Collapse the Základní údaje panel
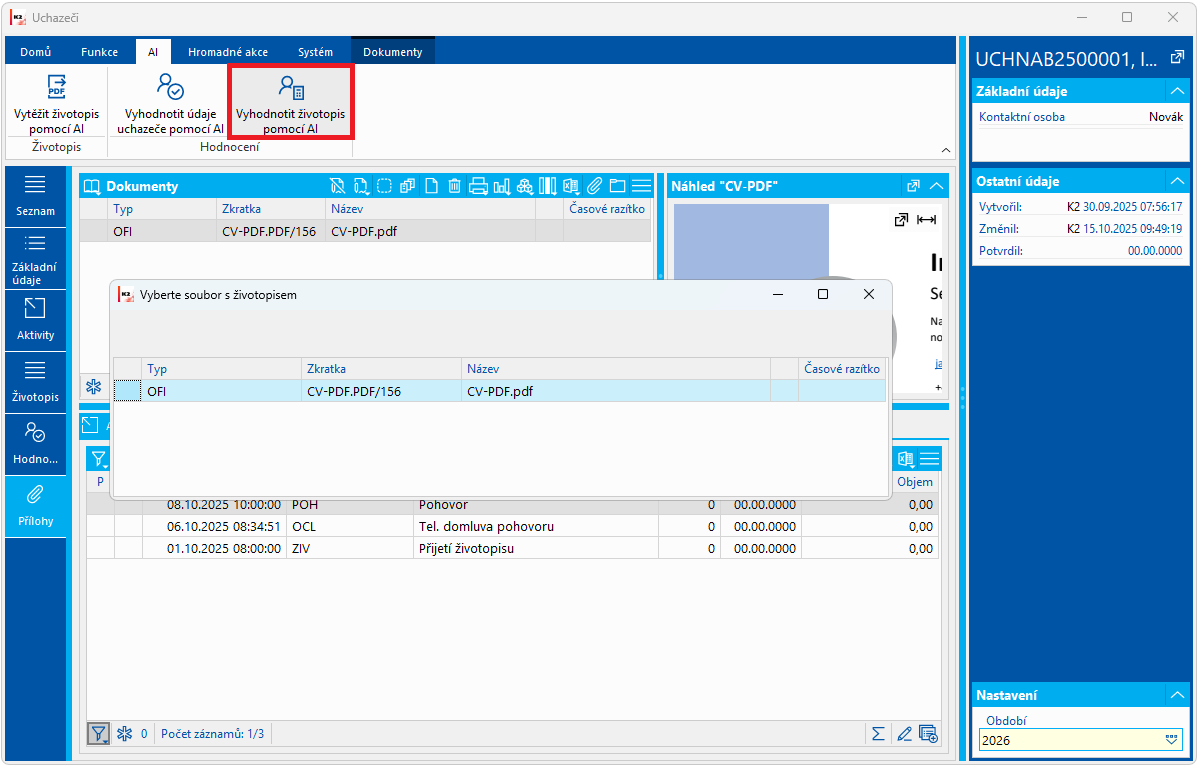 1177,91
